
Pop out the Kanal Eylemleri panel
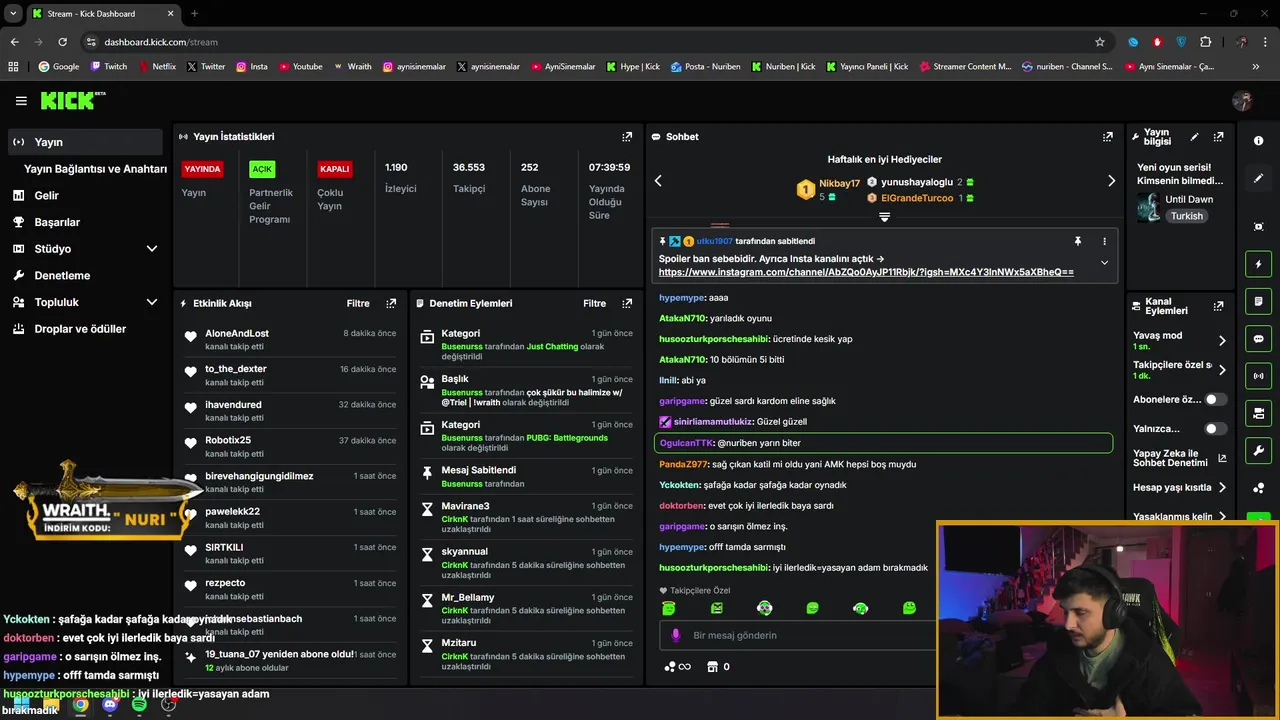(x=1218, y=306)
